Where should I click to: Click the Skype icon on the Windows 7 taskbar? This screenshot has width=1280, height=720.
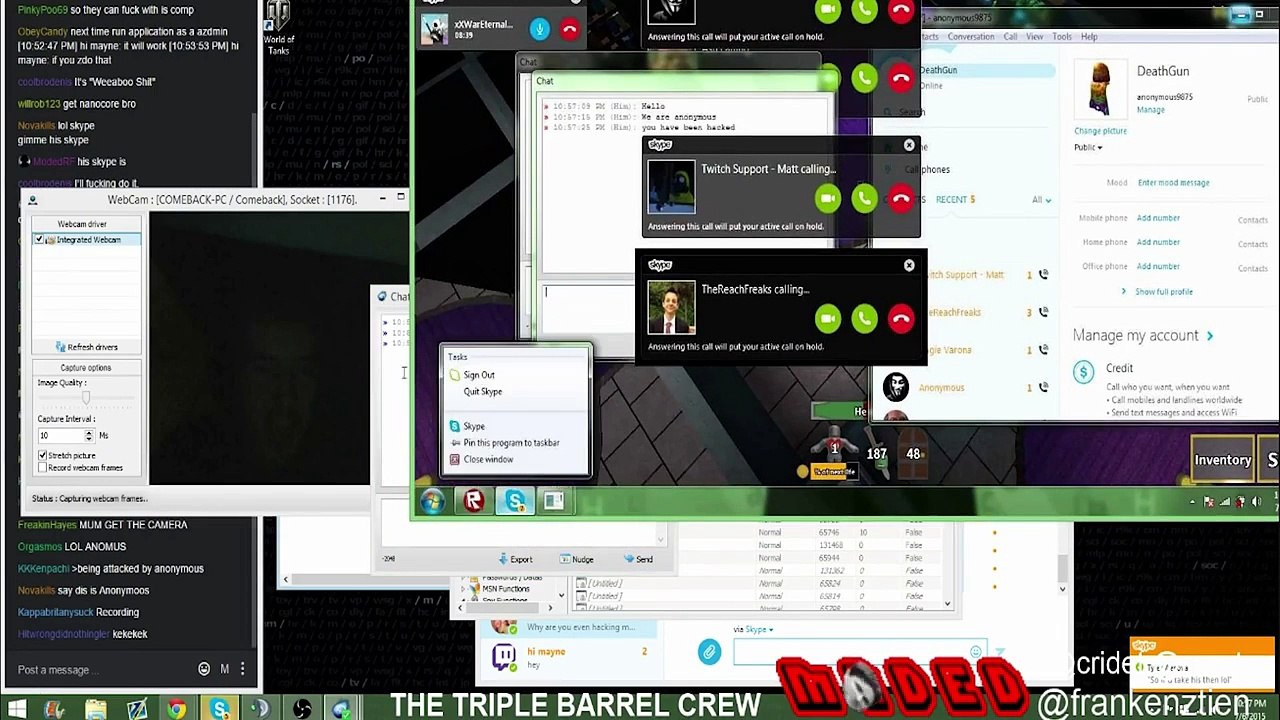515,501
